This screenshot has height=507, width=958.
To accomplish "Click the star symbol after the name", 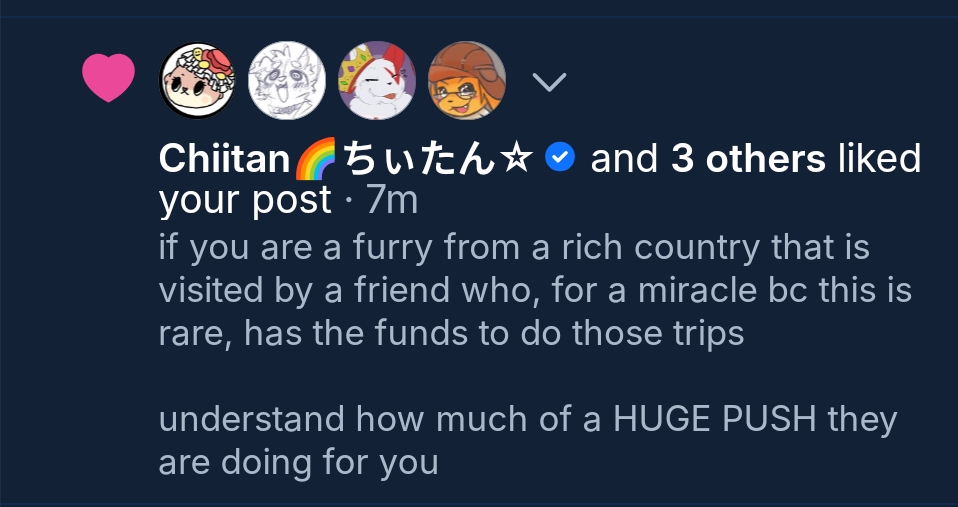I will pyautogui.click(x=518, y=158).
